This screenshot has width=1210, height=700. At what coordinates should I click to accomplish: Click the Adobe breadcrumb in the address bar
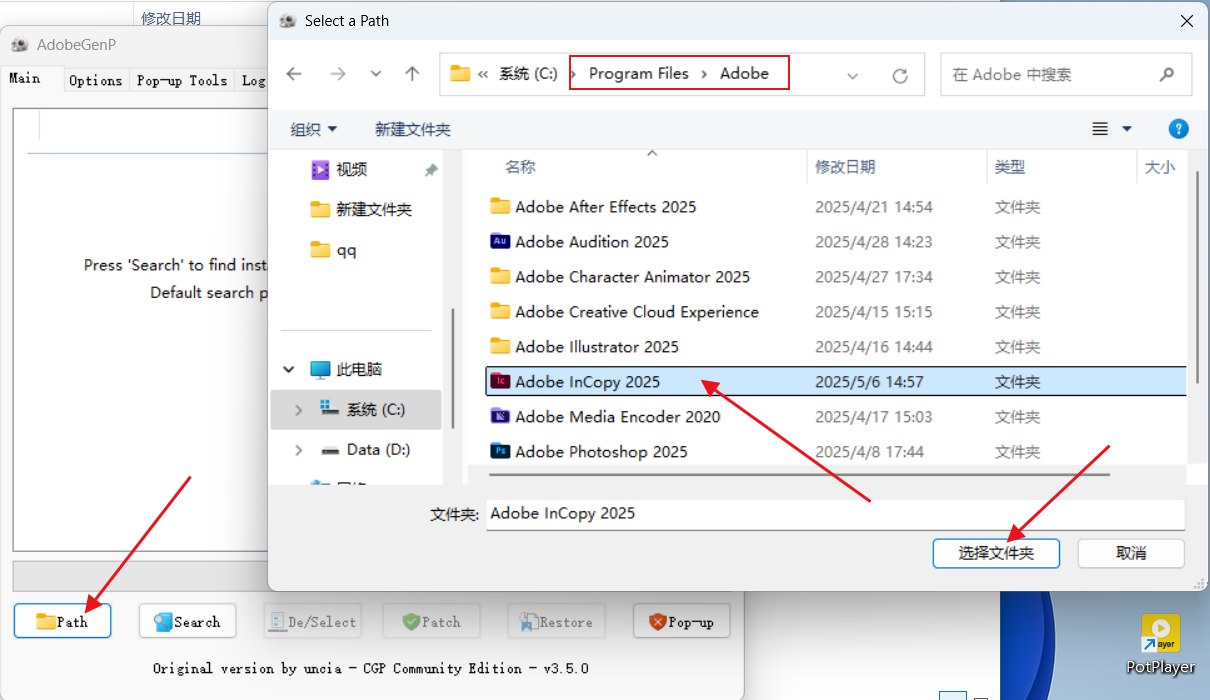(x=744, y=73)
